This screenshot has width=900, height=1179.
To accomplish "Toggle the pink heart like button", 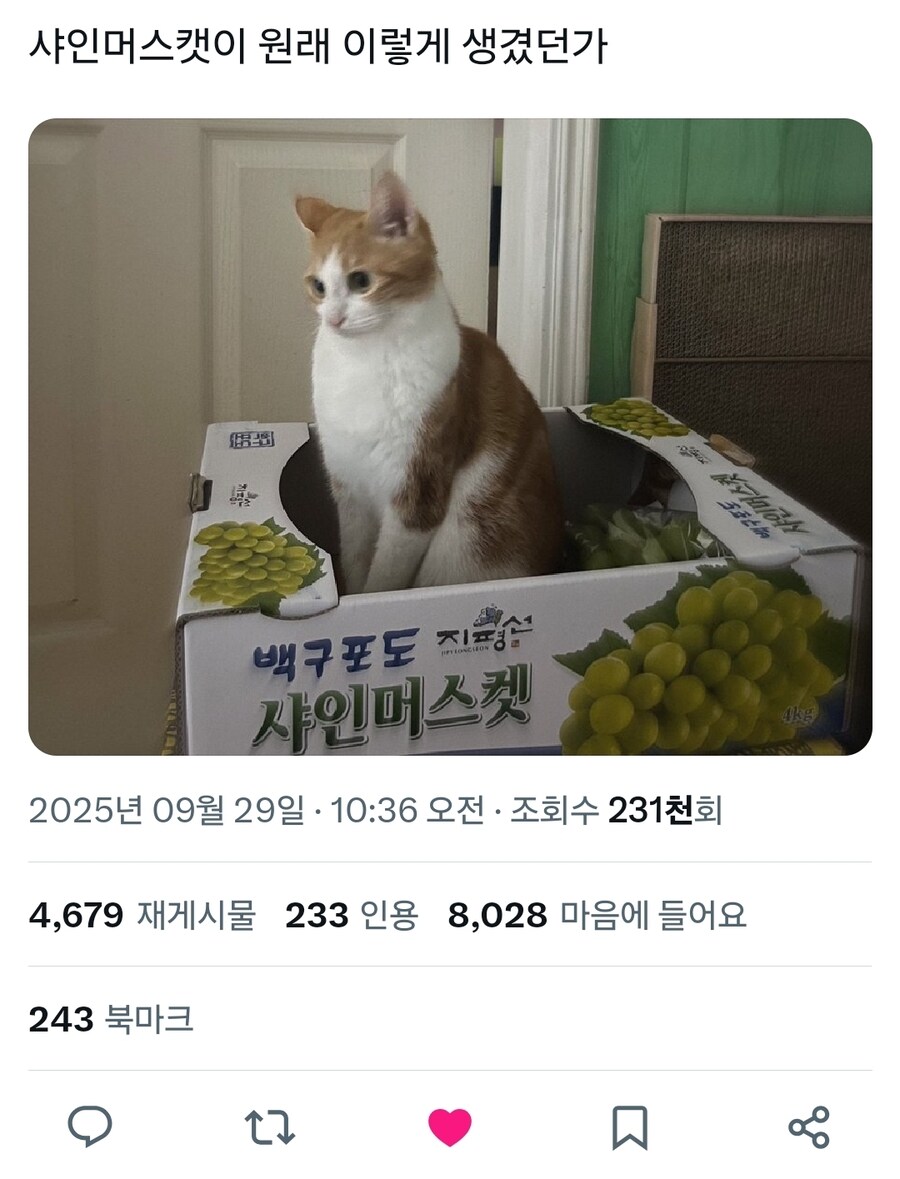I will point(450,1127).
